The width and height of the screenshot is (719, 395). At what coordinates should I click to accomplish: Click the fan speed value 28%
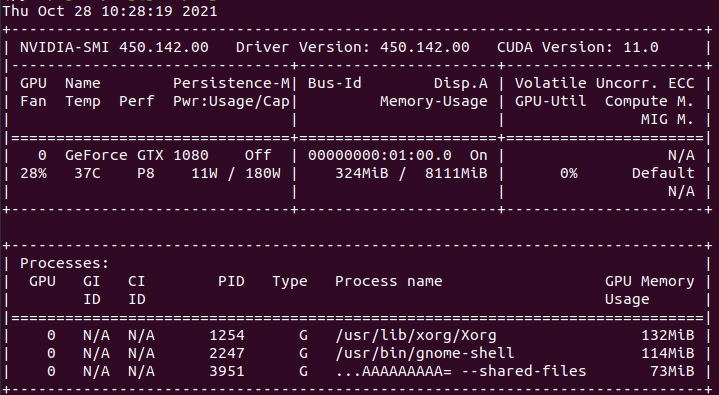33,173
